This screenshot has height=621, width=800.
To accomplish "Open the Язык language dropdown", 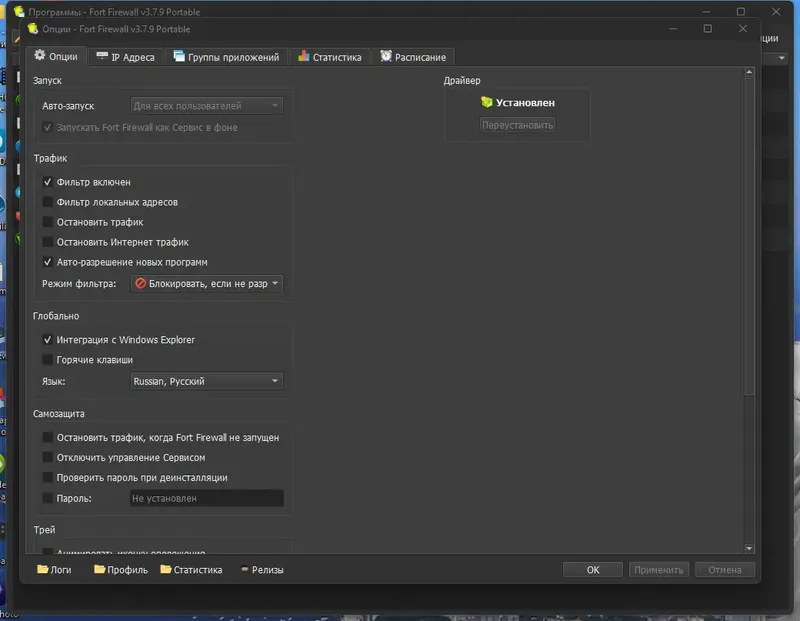I will click(207, 381).
